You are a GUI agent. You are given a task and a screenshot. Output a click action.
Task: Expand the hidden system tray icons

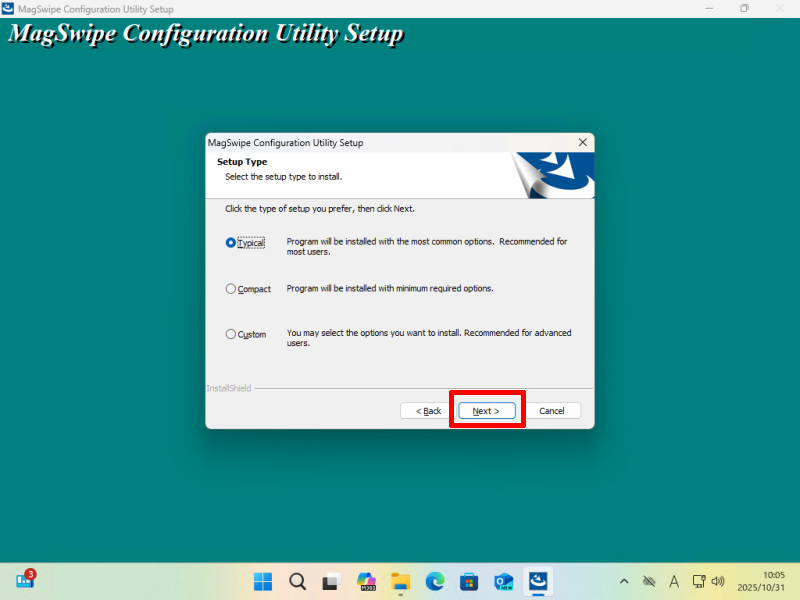pyautogui.click(x=624, y=581)
